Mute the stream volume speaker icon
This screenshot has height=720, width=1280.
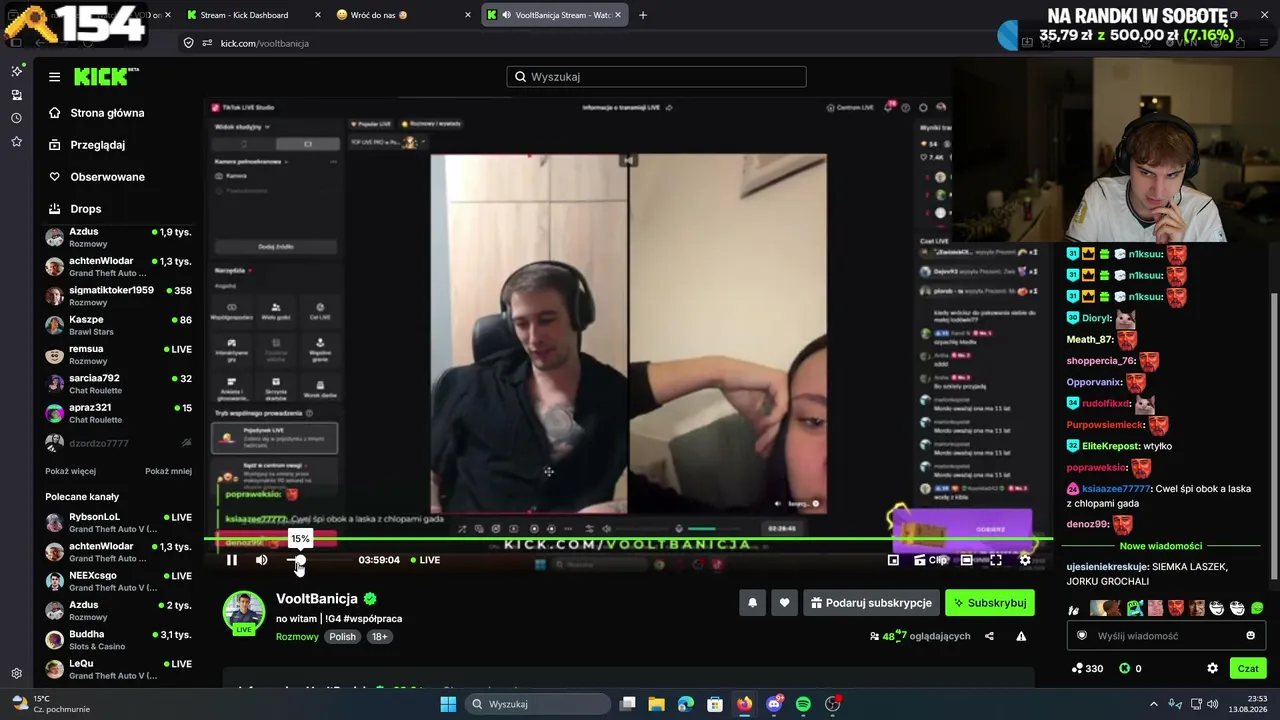click(x=262, y=560)
